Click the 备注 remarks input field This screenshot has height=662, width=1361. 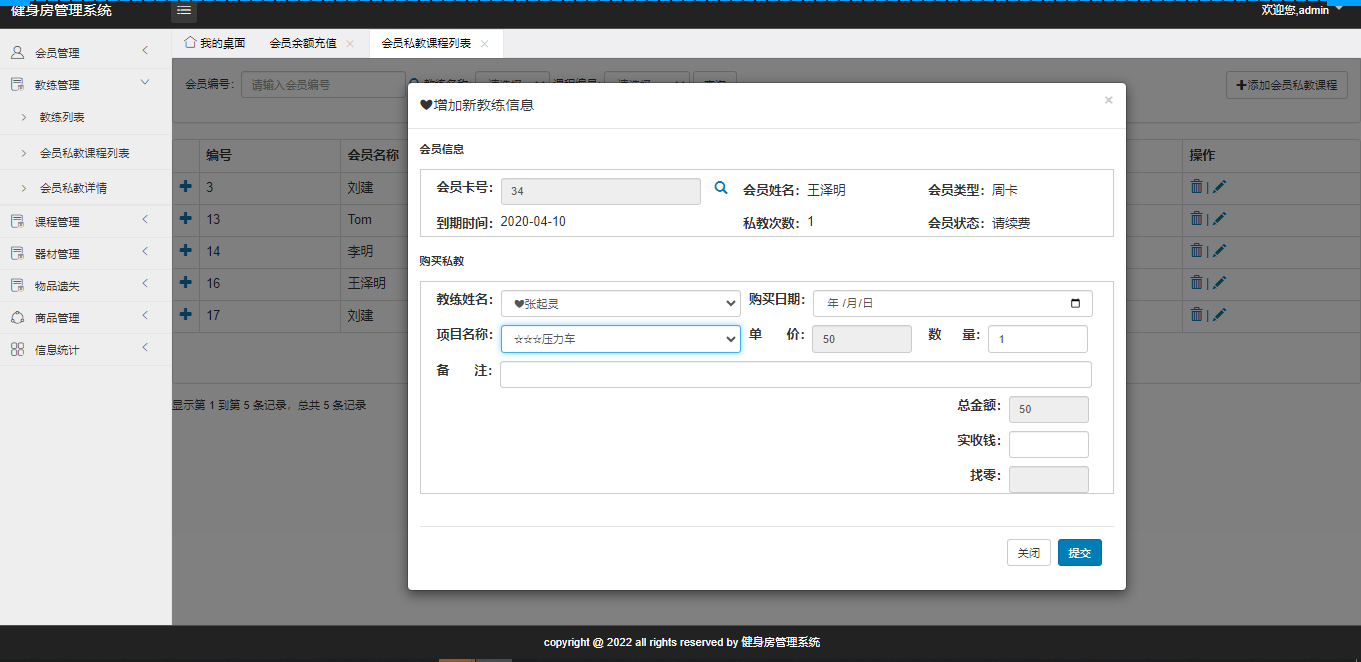pos(796,374)
